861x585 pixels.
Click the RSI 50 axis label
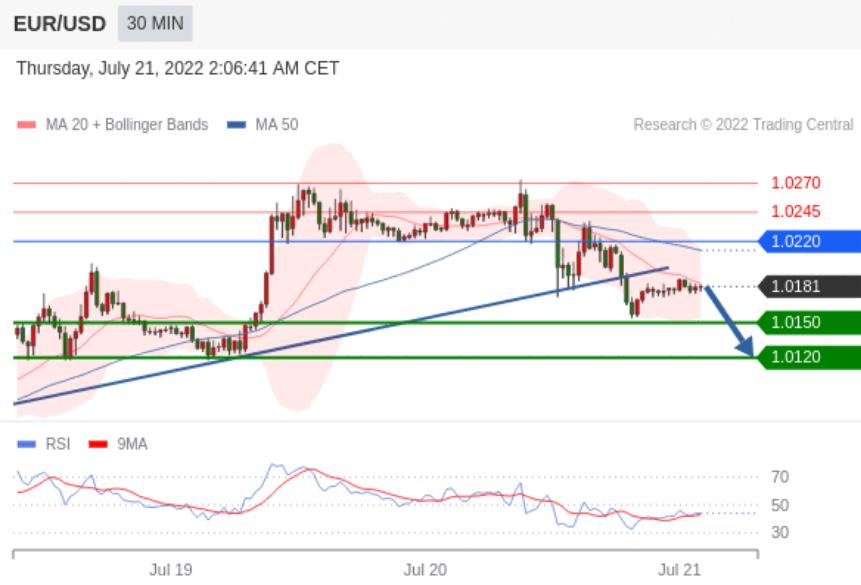(780, 505)
